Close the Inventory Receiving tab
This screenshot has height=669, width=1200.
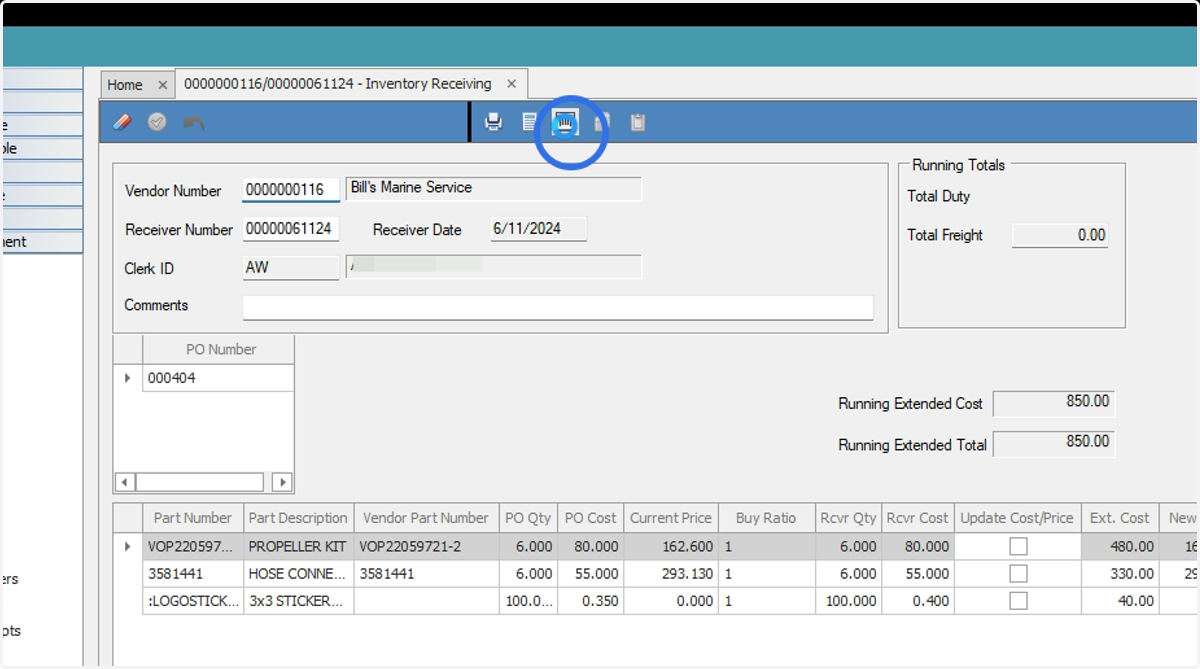511,84
